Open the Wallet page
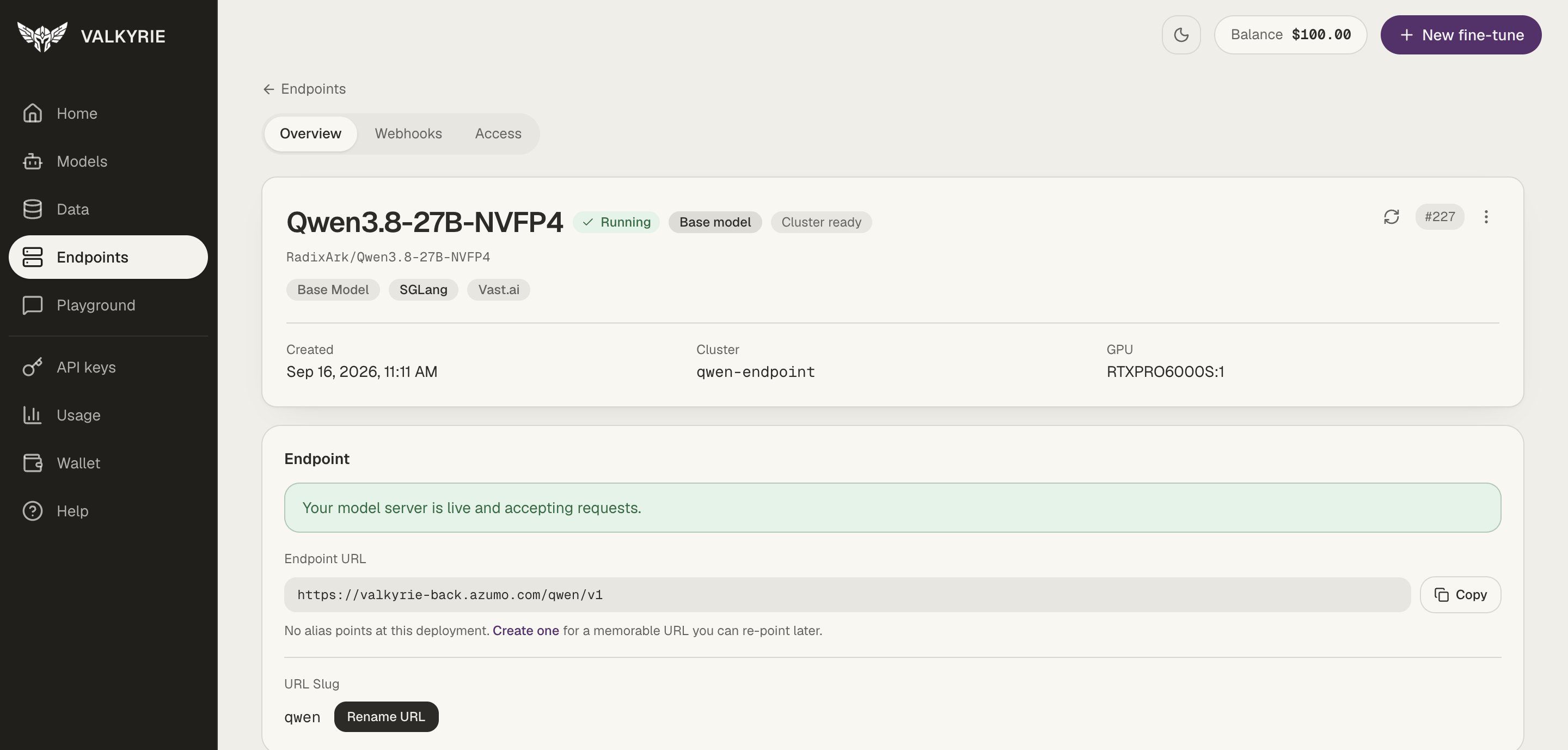 [108, 464]
